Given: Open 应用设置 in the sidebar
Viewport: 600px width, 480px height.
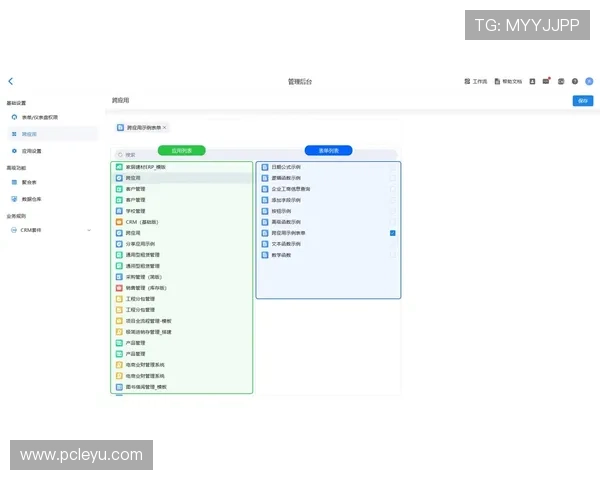Looking at the screenshot, I should [x=52, y=151].
